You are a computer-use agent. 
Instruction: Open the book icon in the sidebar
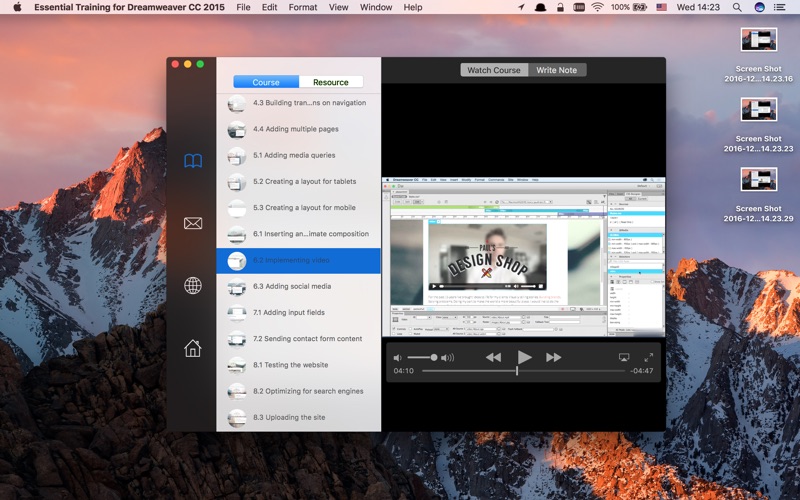(x=193, y=161)
